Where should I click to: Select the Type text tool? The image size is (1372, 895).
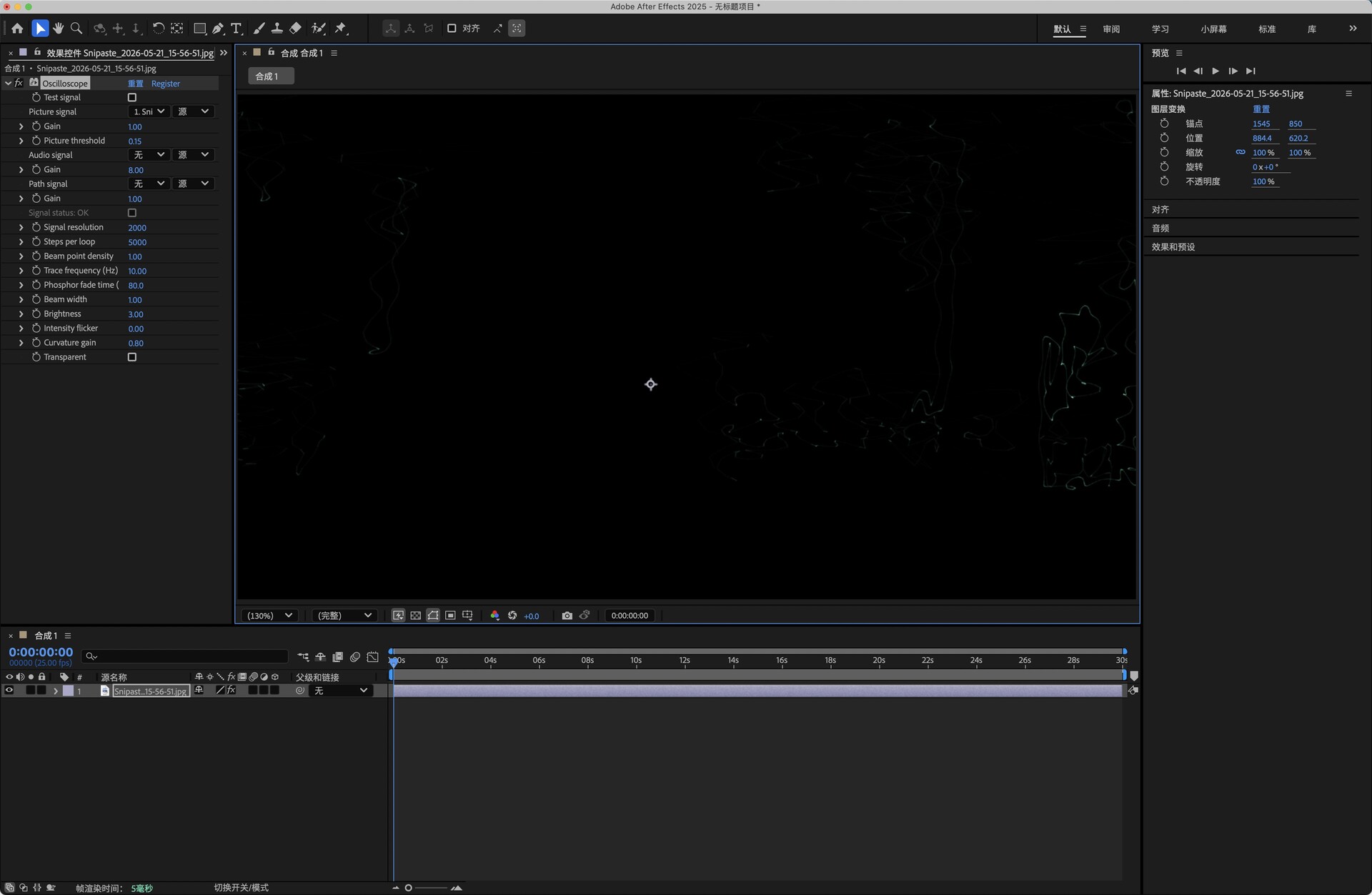[237, 29]
